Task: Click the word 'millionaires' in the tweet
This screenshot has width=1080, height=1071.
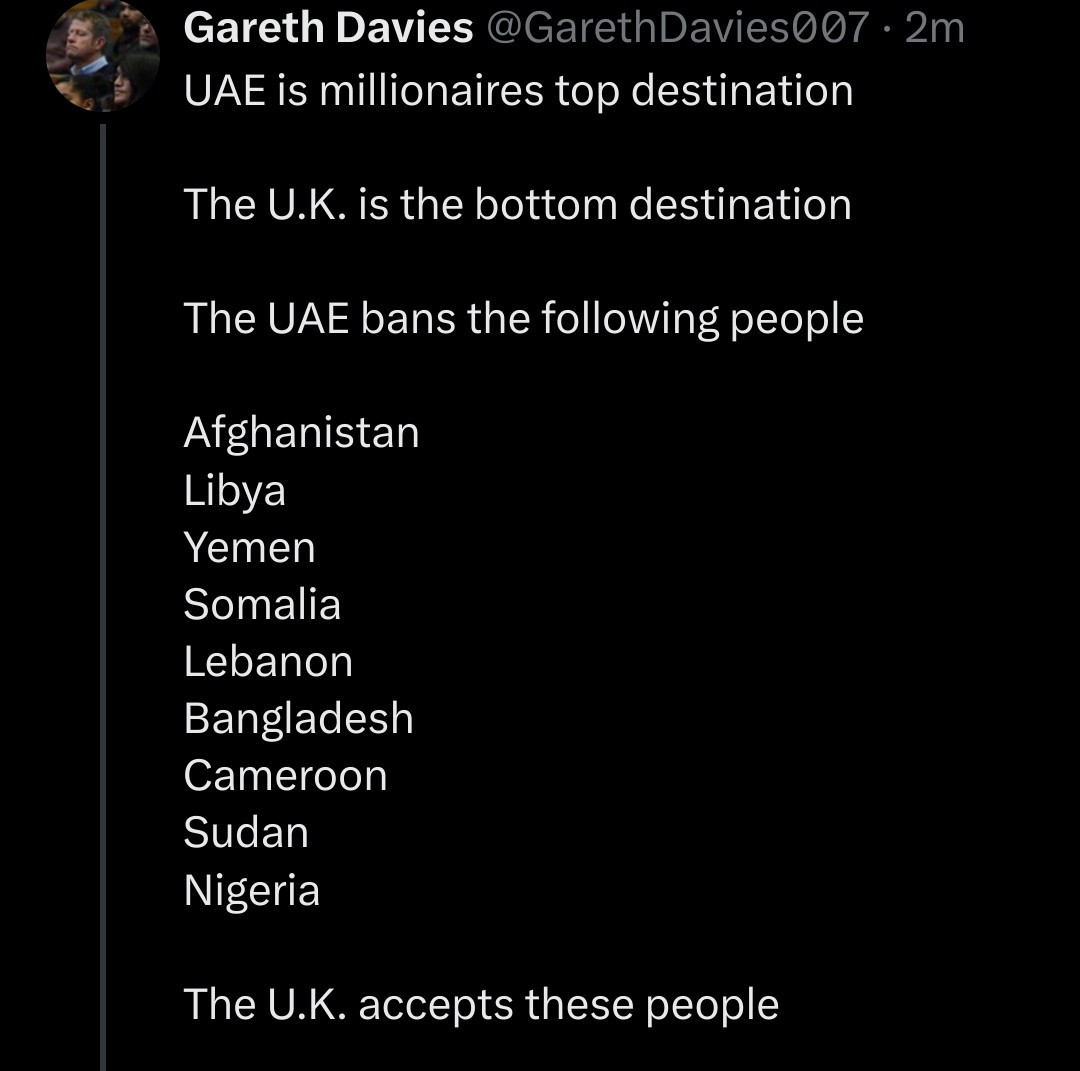Action: (x=431, y=91)
